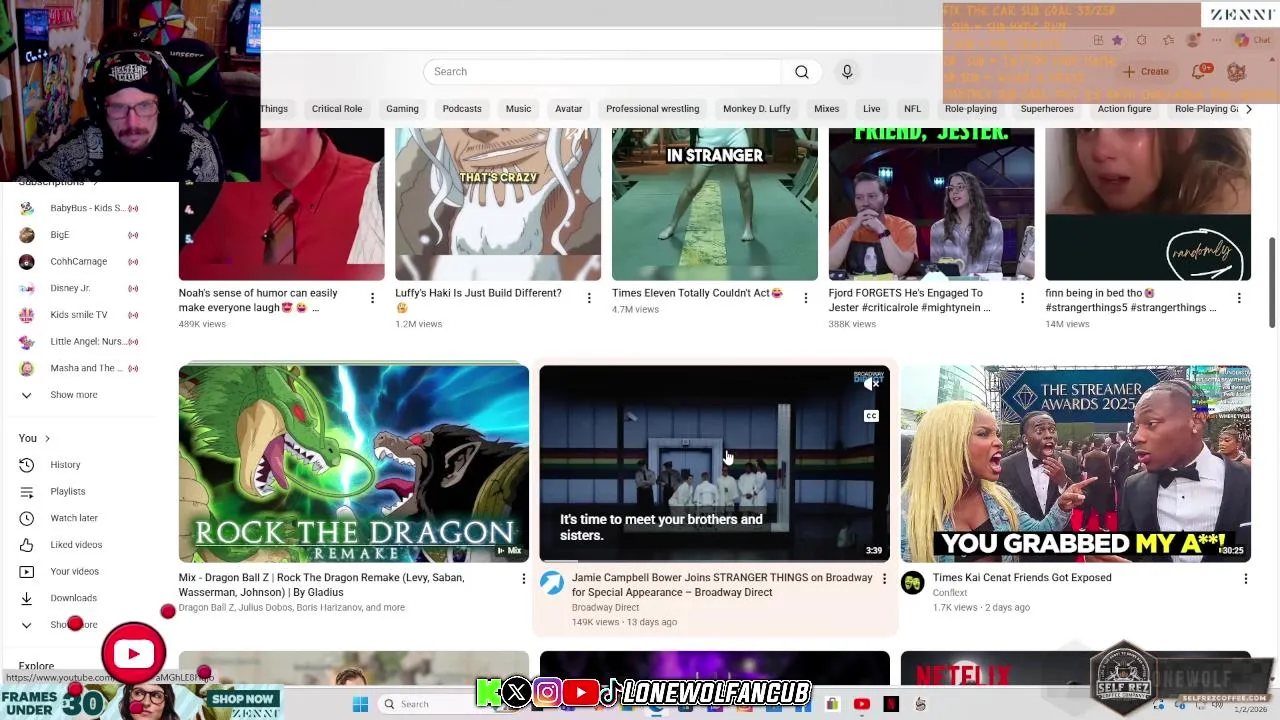The width and height of the screenshot is (1280, 720).
Task: Open options menu for Luffy's Haki video
Action: (589, 298)
